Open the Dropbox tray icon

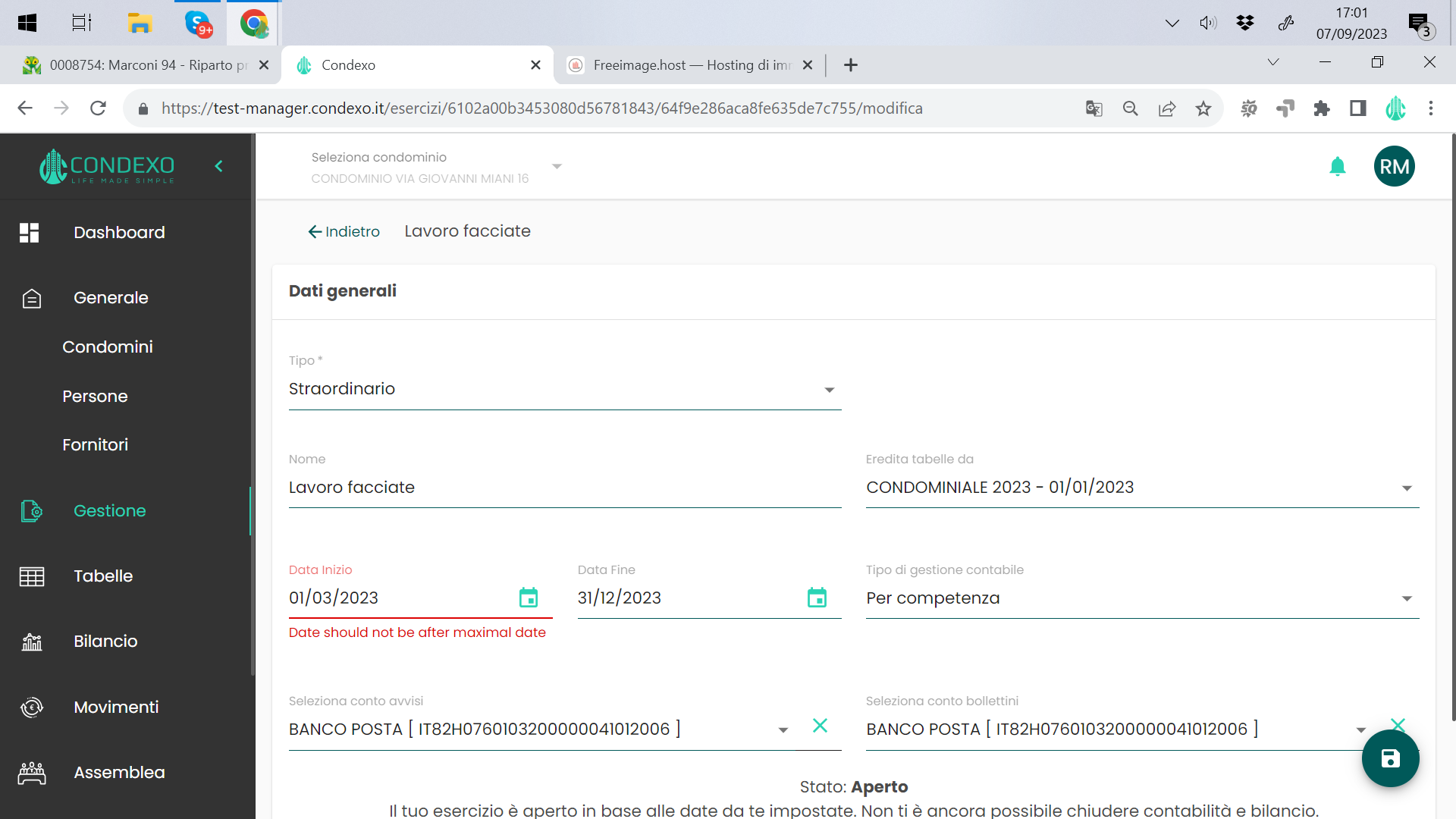pos(1245,23)
